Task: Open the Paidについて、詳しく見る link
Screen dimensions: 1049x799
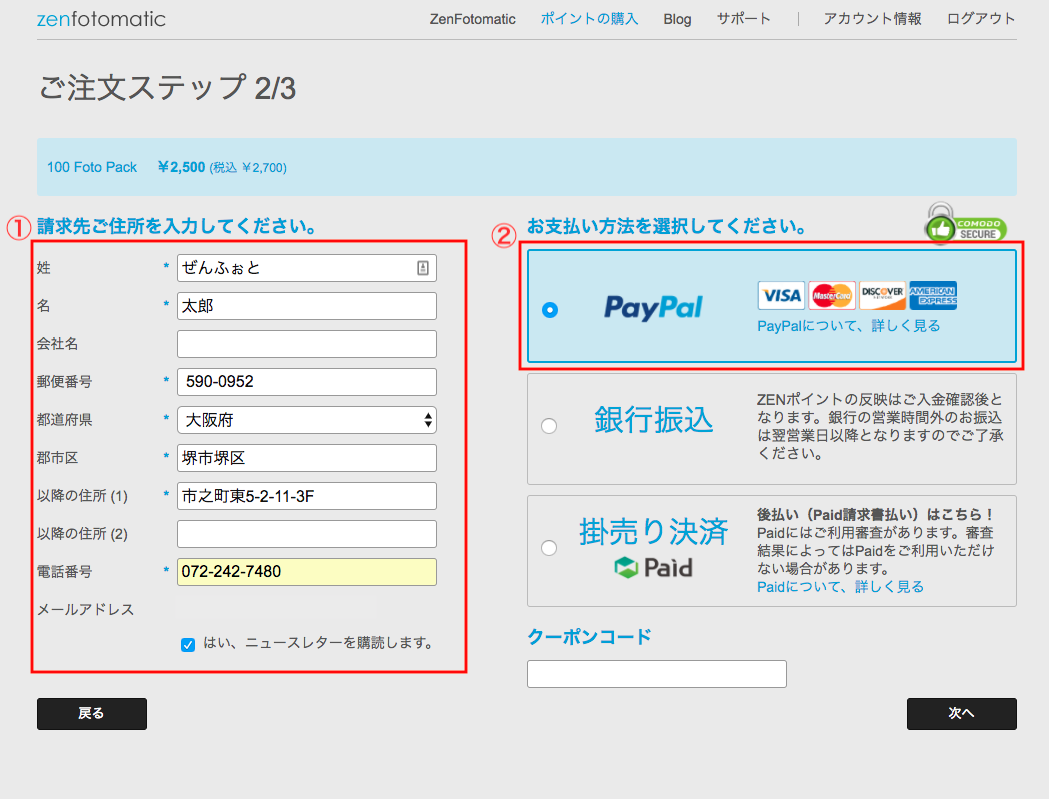Action: tap(840, 587)
